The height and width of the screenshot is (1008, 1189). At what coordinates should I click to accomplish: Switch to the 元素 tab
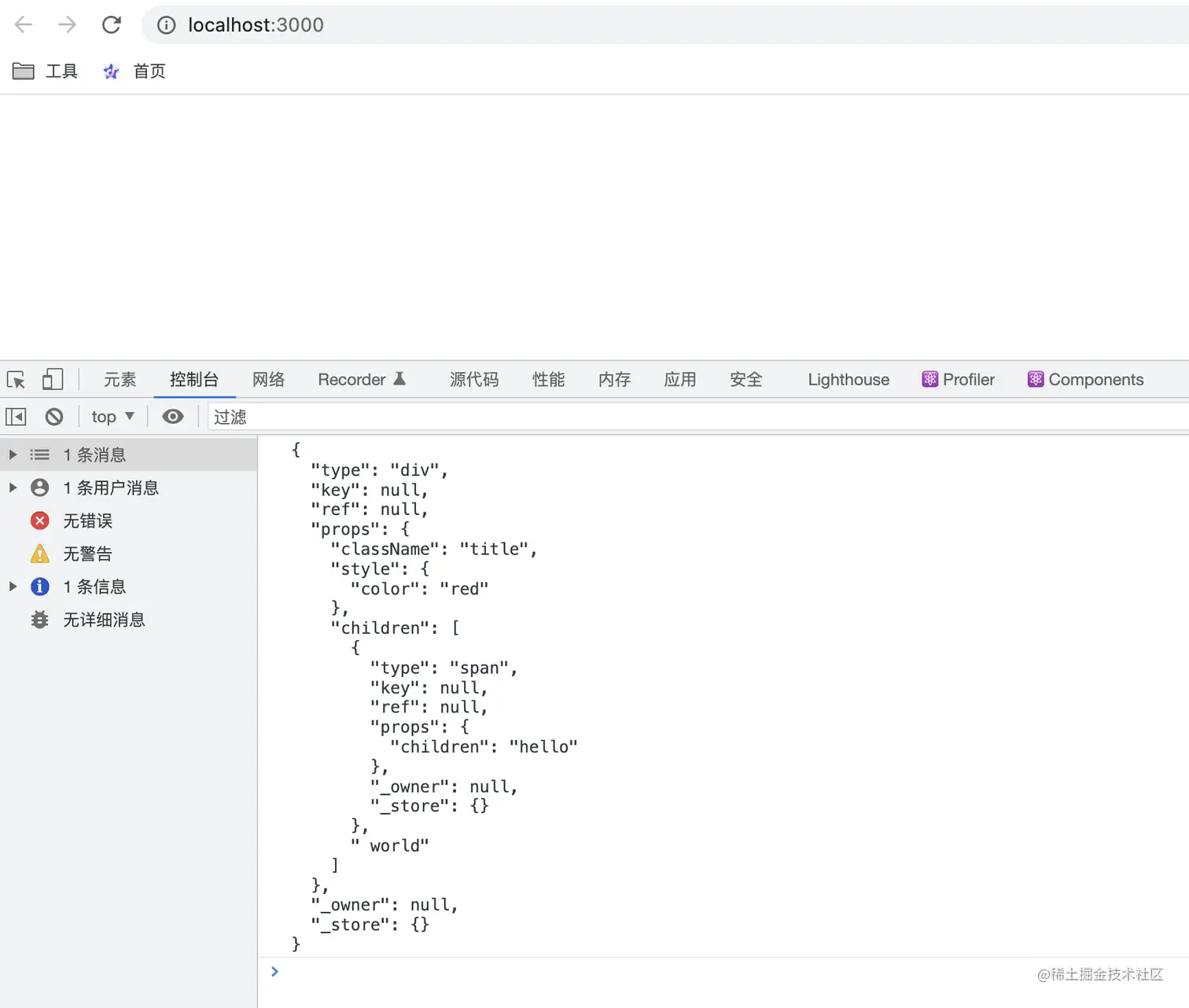[x=120, y=380]
